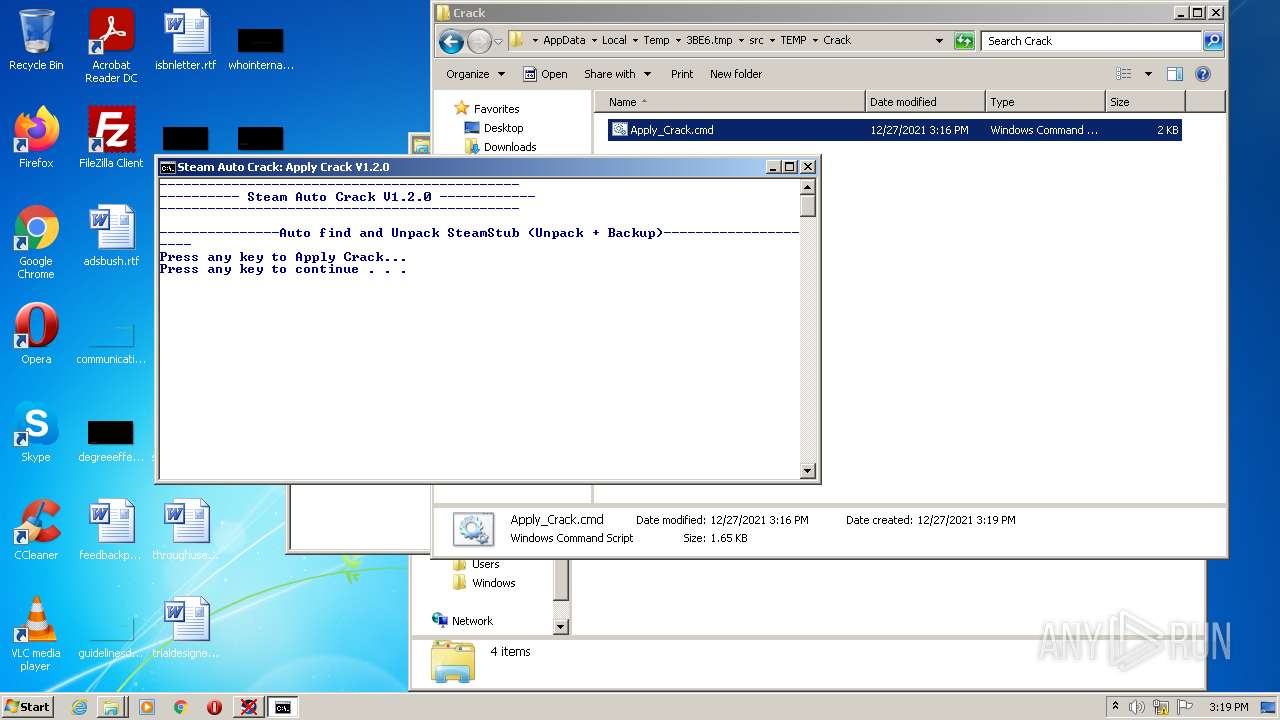Expand the address bar history dropdown
This screenshot has width=1280, height=720.
[x=939, y=41]
